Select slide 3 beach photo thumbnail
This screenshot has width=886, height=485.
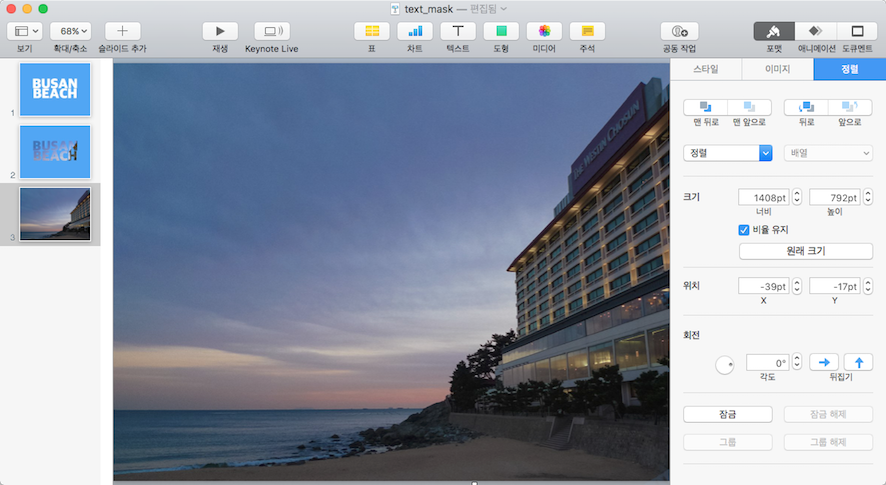click(55, 214)
